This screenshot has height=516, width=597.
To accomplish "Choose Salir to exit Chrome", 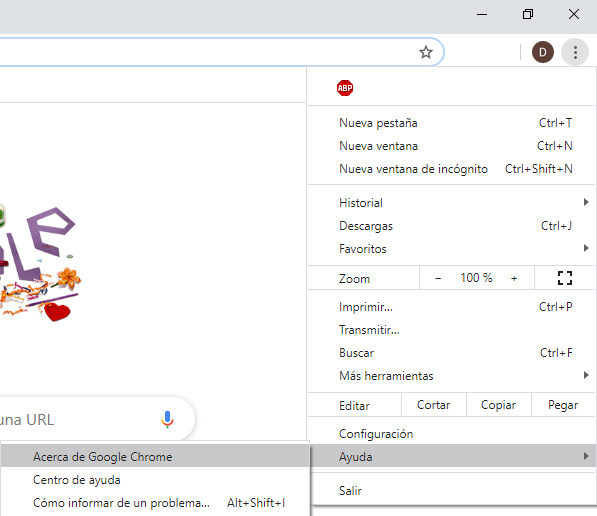I will coord(452,490).
